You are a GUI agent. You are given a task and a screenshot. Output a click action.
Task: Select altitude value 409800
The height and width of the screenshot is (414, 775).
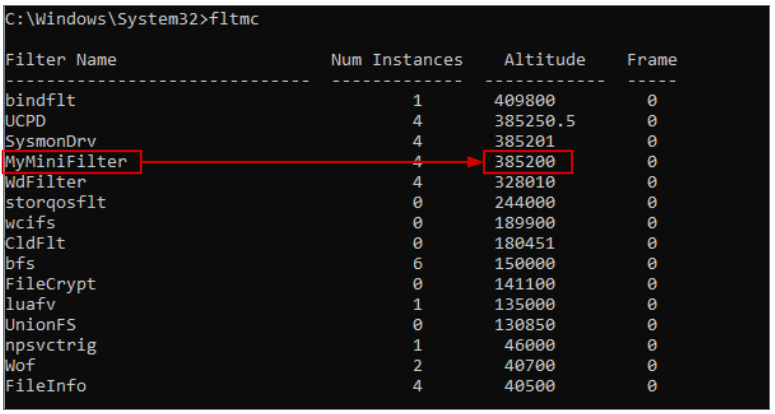525,101
